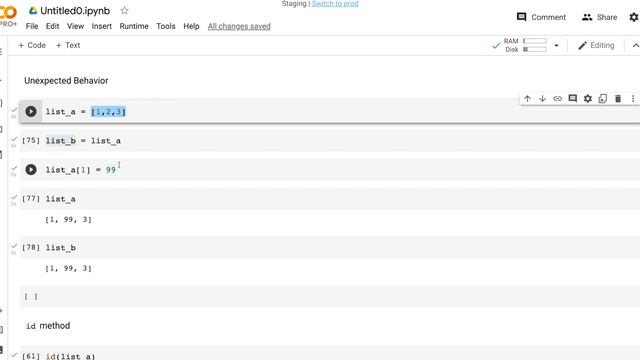Open more cell actions menu
640x360 pixels.
point(633,98)
